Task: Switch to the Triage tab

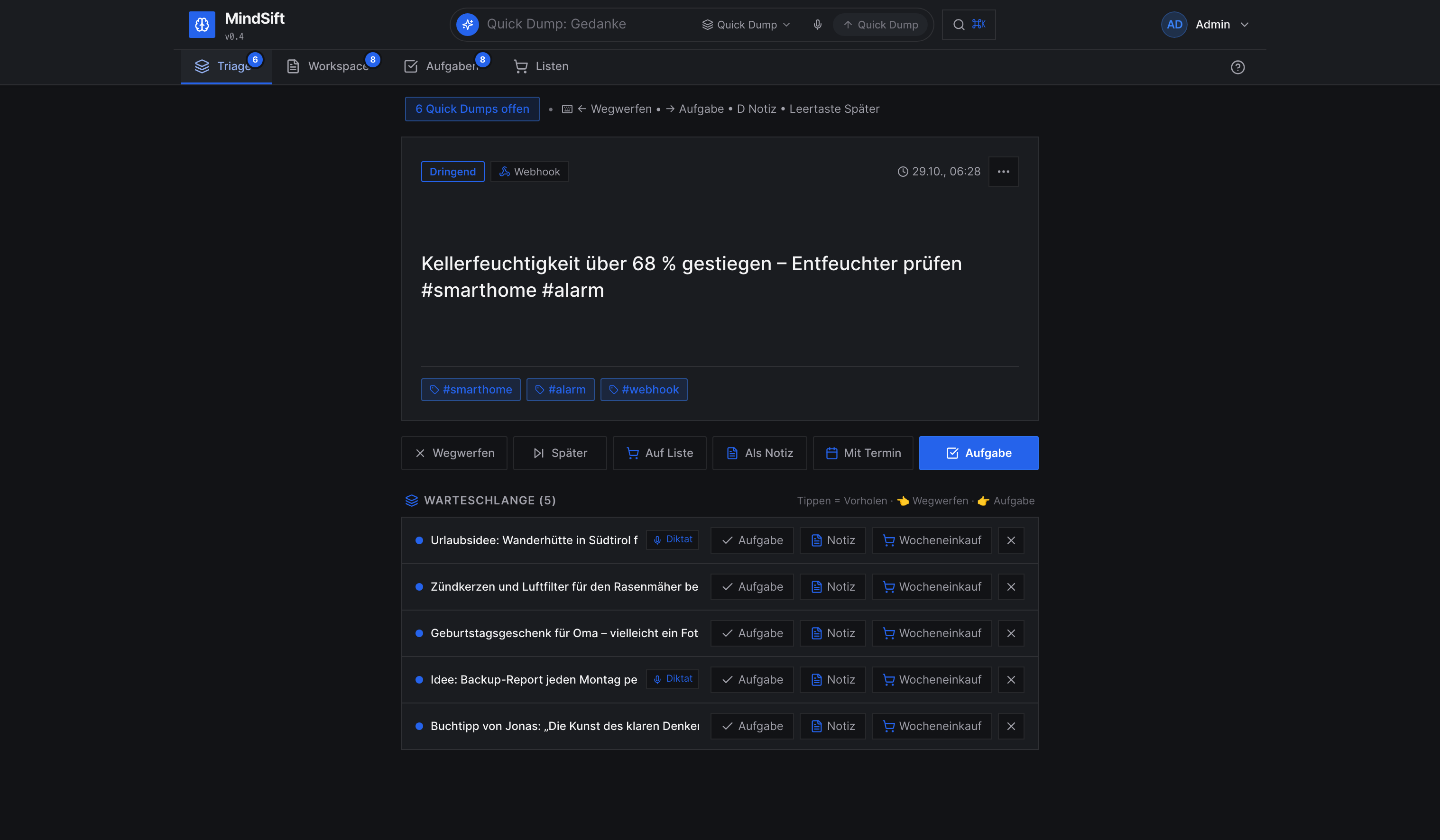Action: (x=226, y=66)
